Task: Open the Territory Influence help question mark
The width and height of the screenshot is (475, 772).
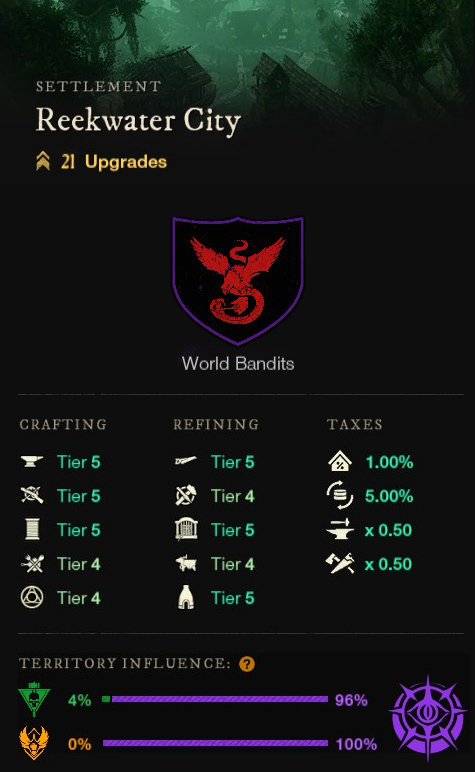Action: point(247,664)
